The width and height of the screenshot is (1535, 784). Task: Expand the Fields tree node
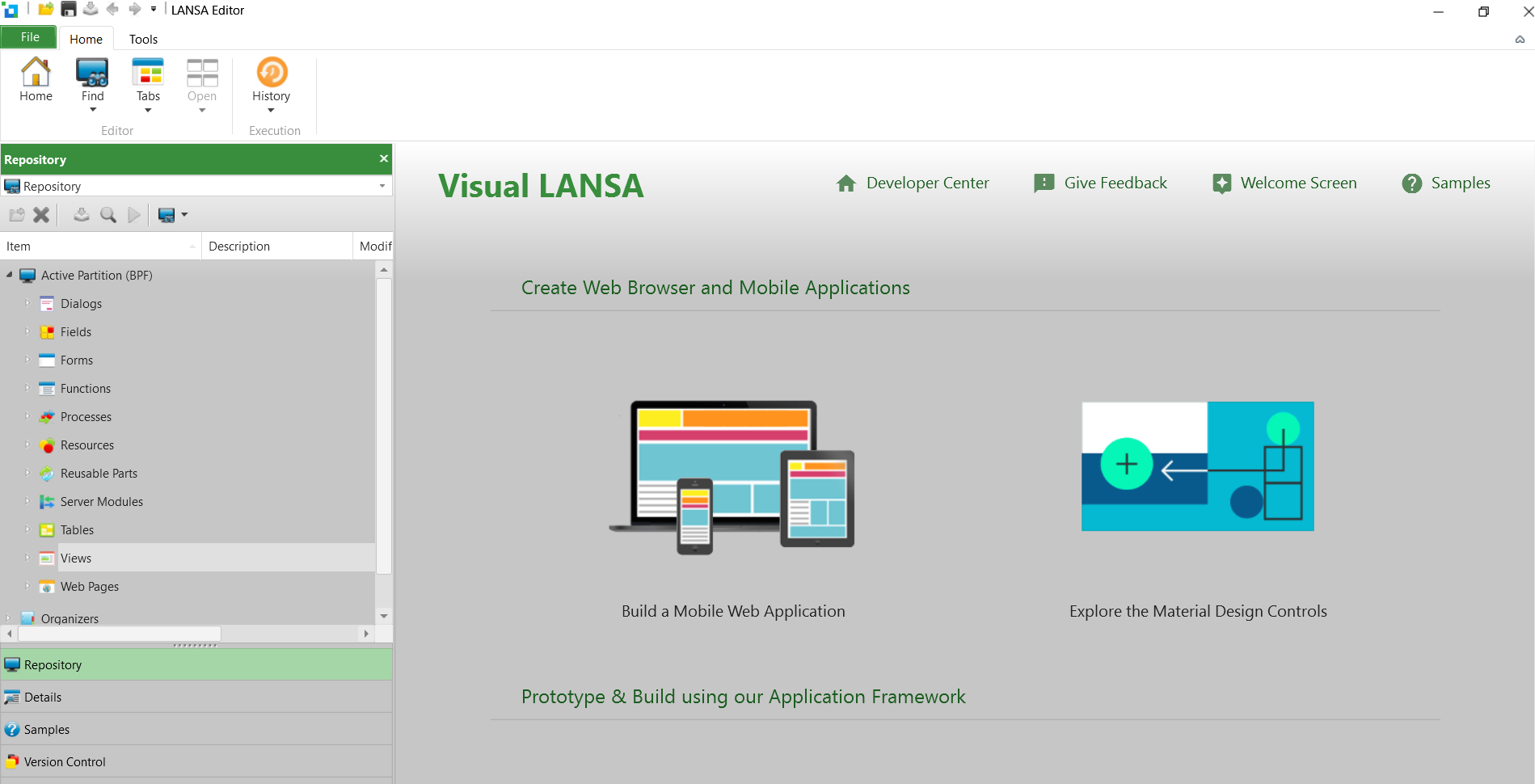coord(27,332)
